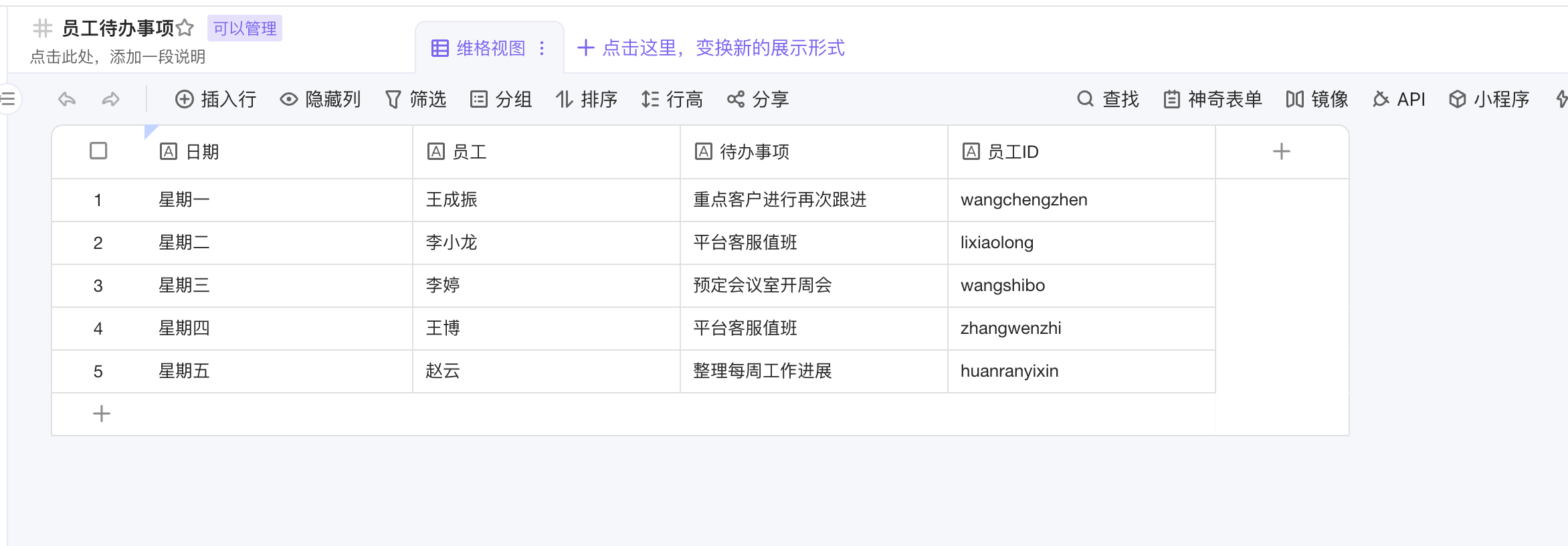Click row number 1
The width and height of the screenshot is (1568, 546).
98,200
